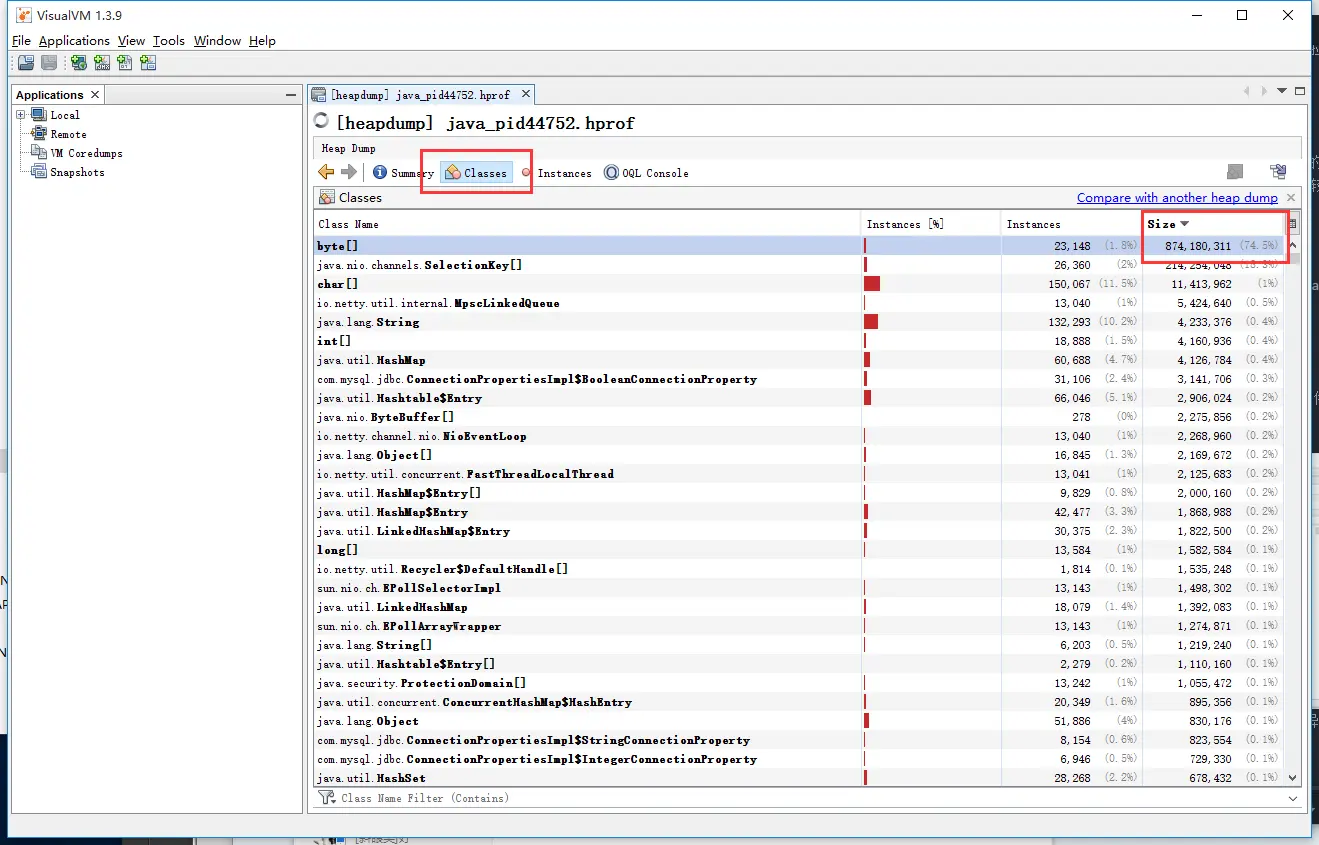
Task: Select the Remote tree item label
Action: (x=69, y=134)
